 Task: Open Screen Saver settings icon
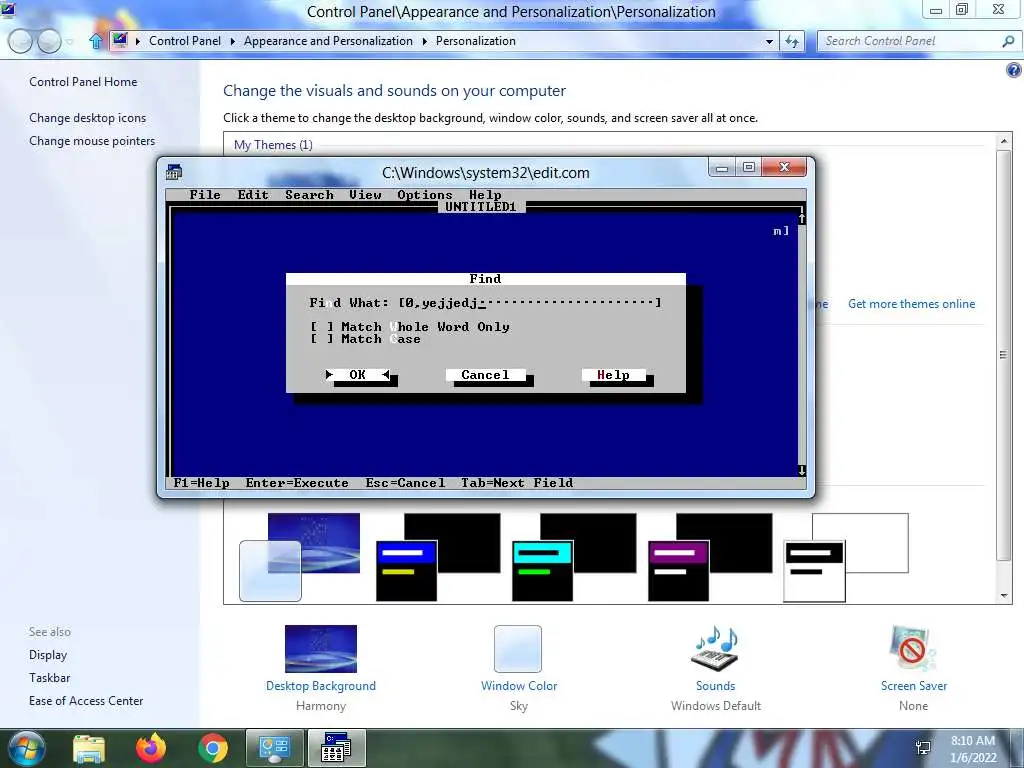tap(913, 649)
